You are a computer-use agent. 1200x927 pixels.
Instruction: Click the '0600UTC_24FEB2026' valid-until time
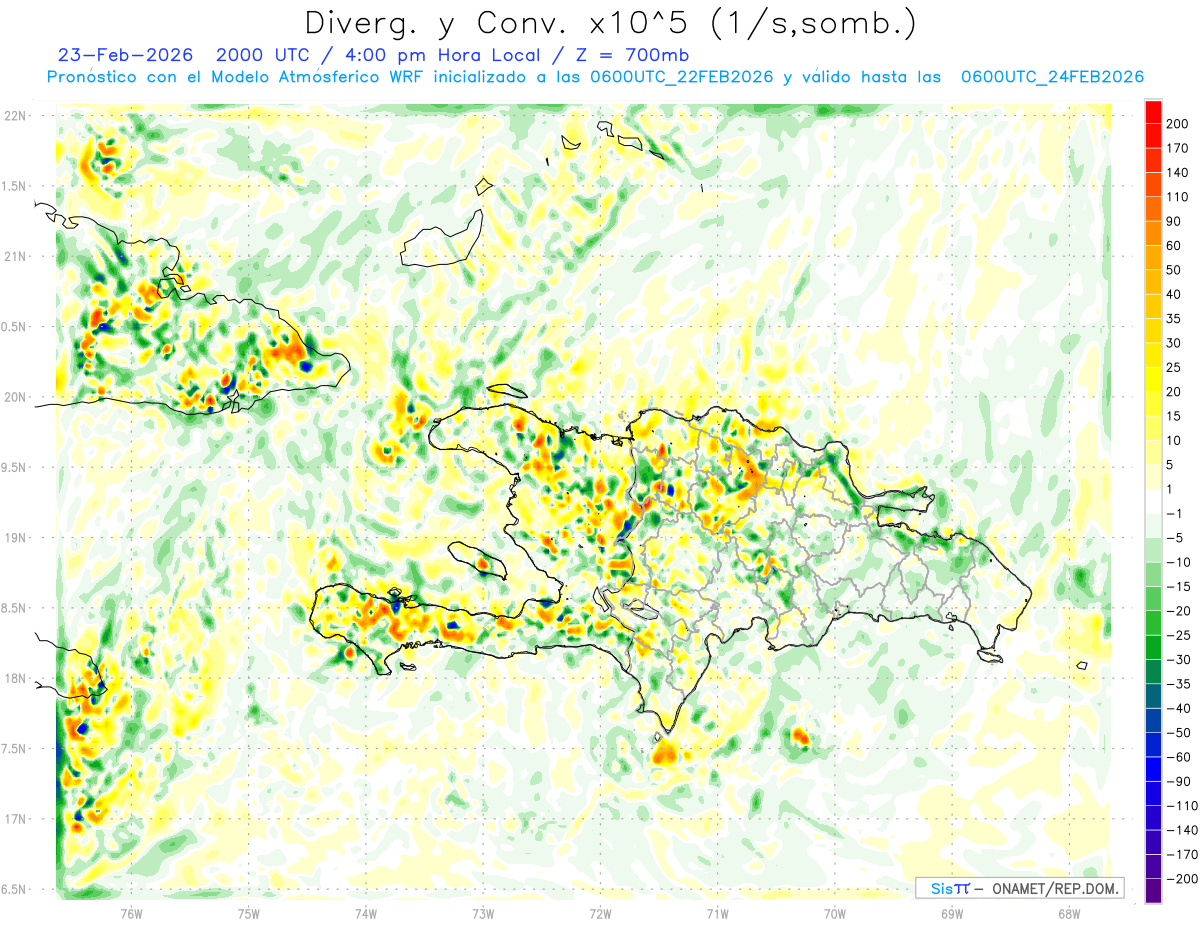[x=1052, y=77]
